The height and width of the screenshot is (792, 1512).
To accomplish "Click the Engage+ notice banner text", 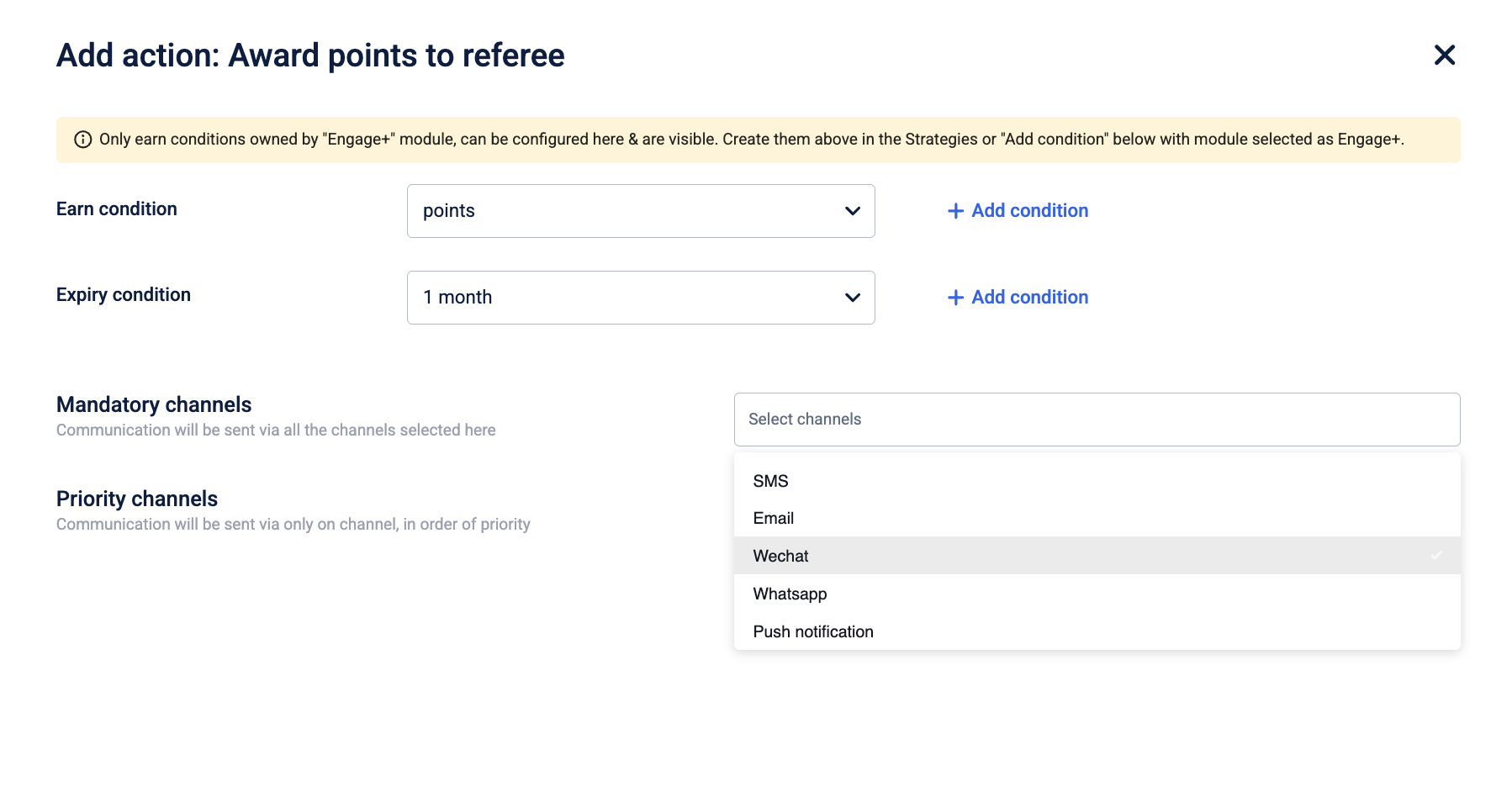I will [751, 140].
